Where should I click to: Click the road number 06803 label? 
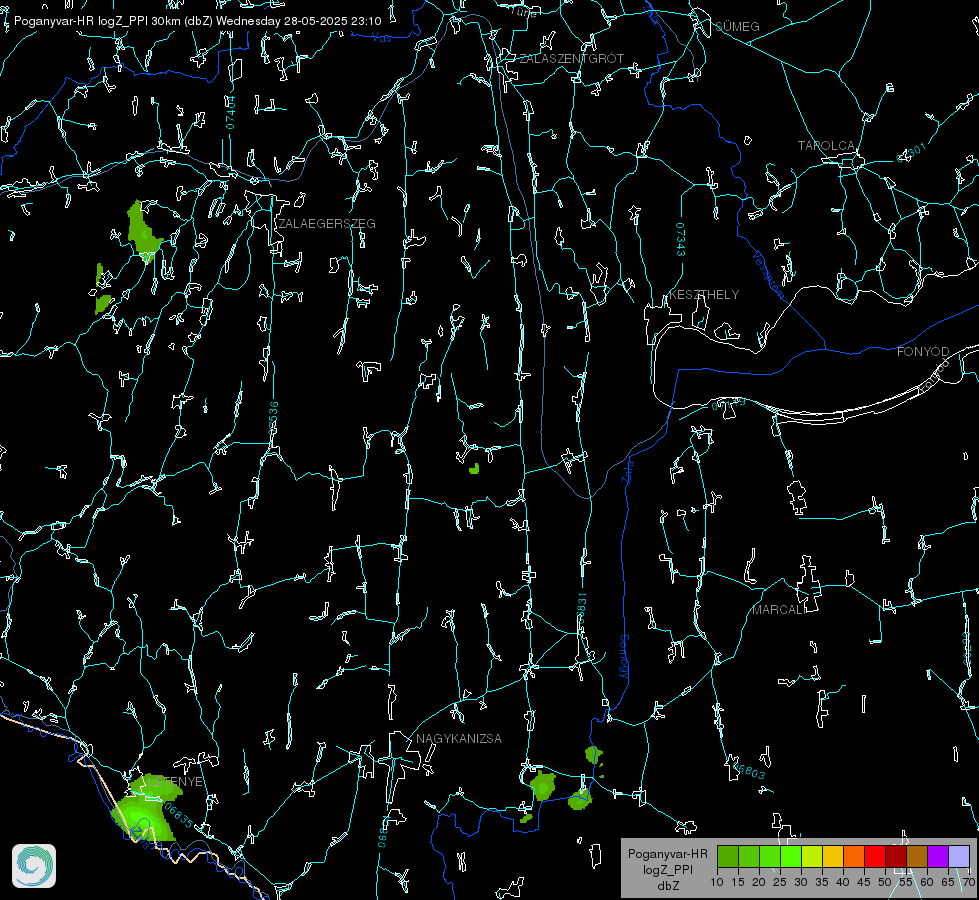point(748,770)
